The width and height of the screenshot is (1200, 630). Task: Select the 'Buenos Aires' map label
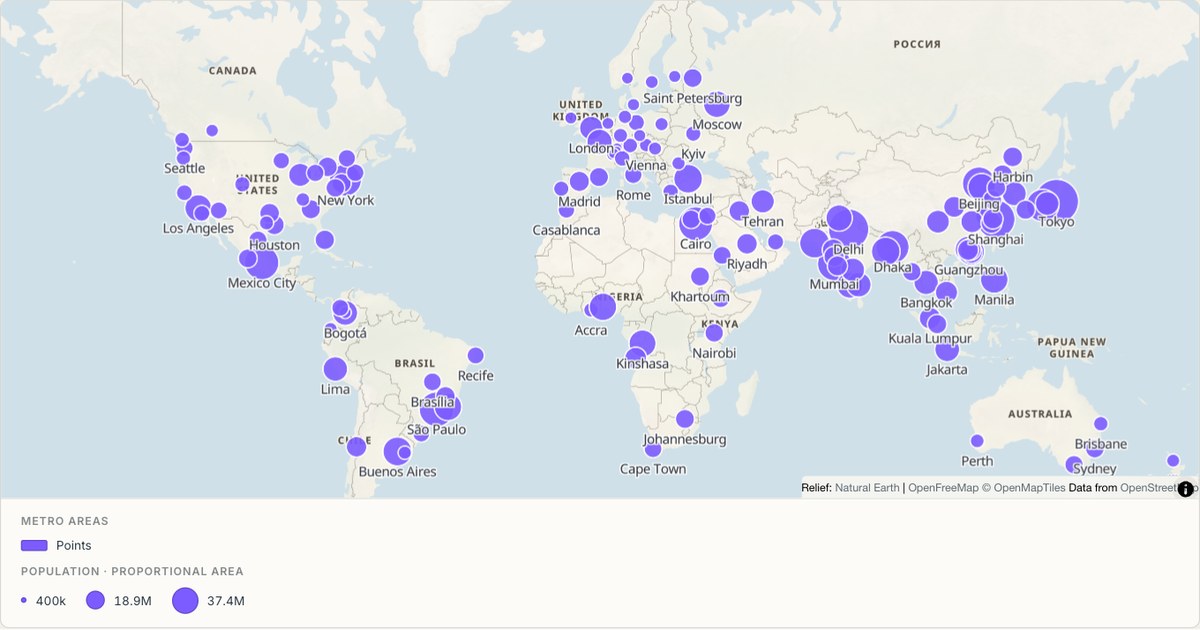tap(397, 471)
